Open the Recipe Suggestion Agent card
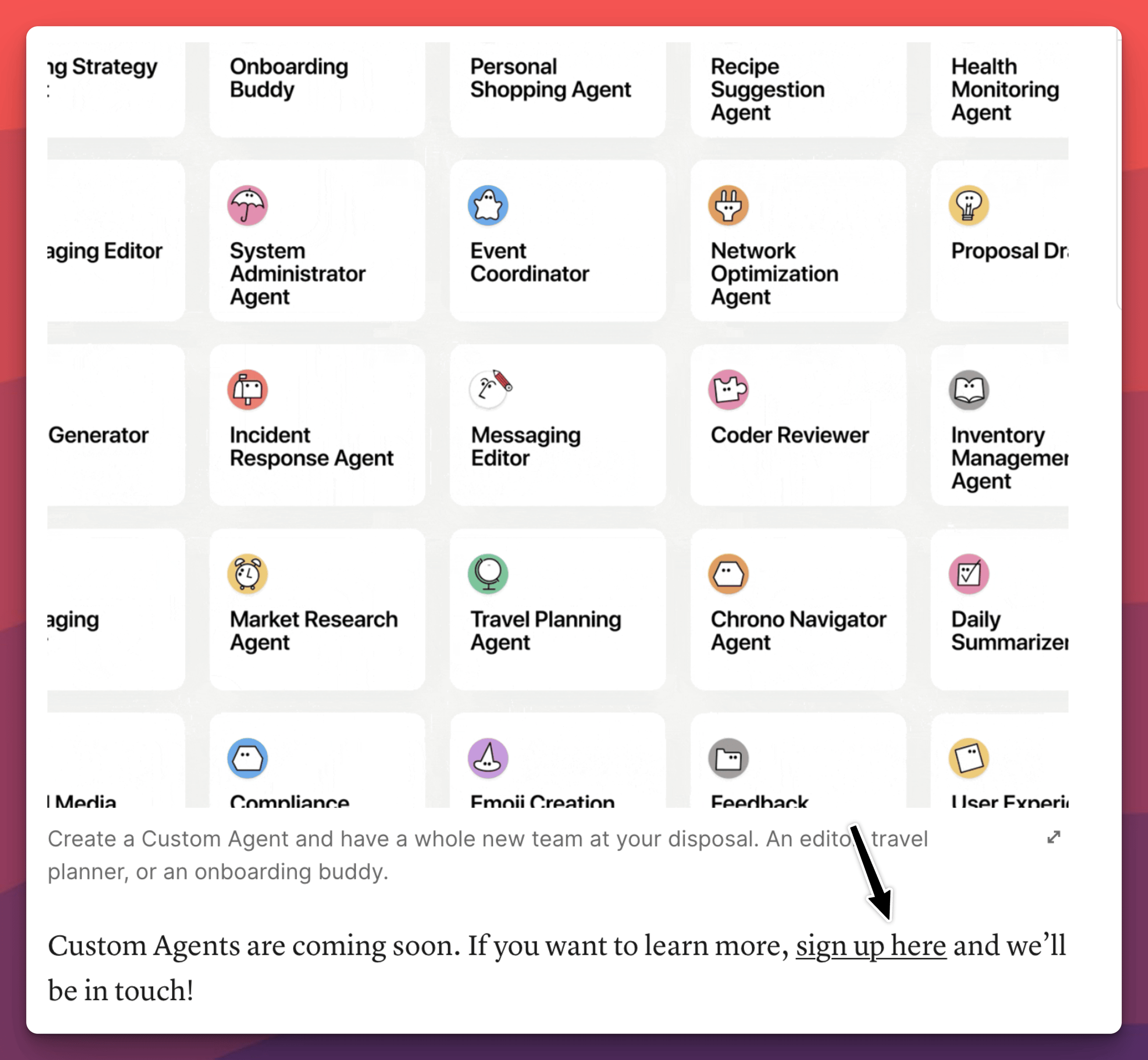Image resolution: width=1148 pixels, height=1060 pixels. 797,89
